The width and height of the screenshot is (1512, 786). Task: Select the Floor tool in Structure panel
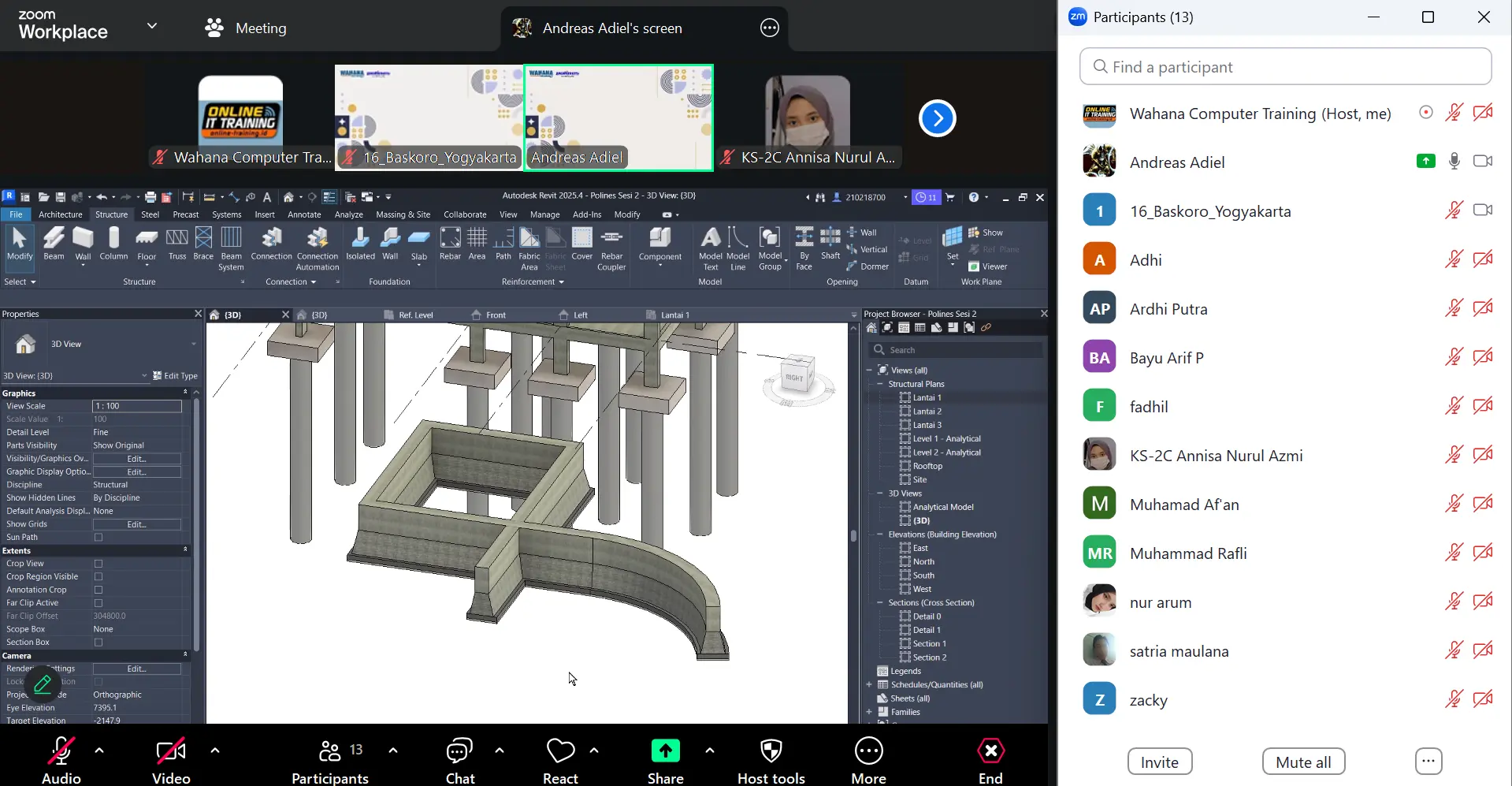click(x=147, y=245)
